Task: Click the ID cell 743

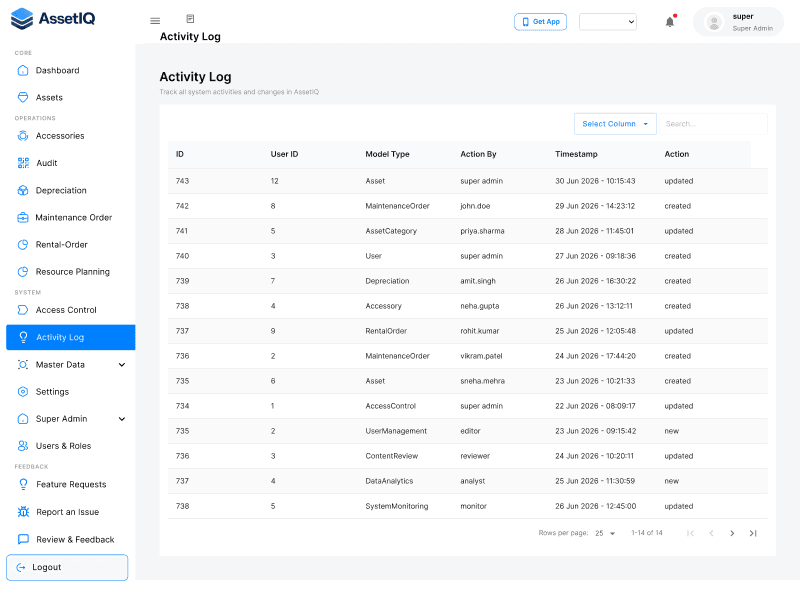Action: (x=182, y=181)
